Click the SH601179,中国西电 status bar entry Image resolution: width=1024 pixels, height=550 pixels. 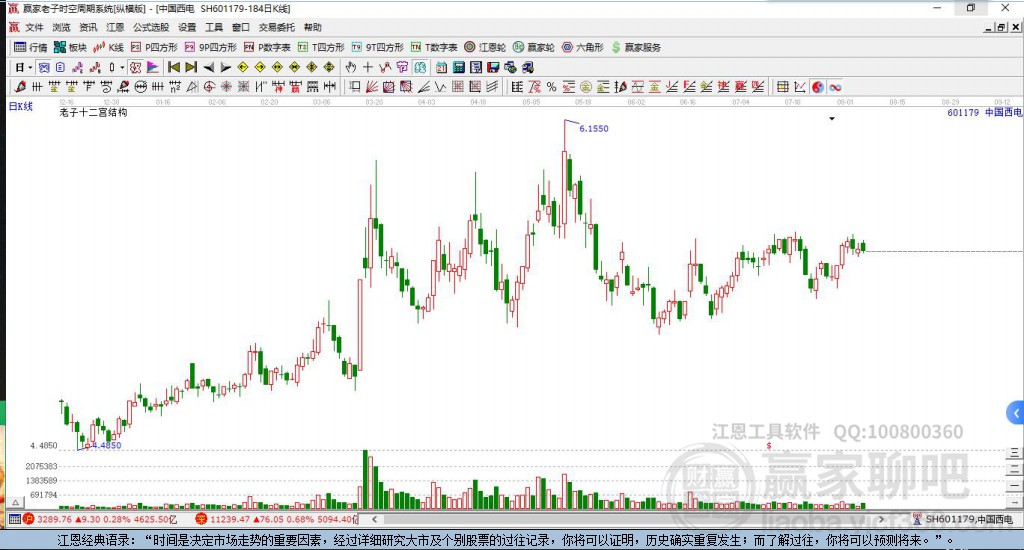[963, 519]
